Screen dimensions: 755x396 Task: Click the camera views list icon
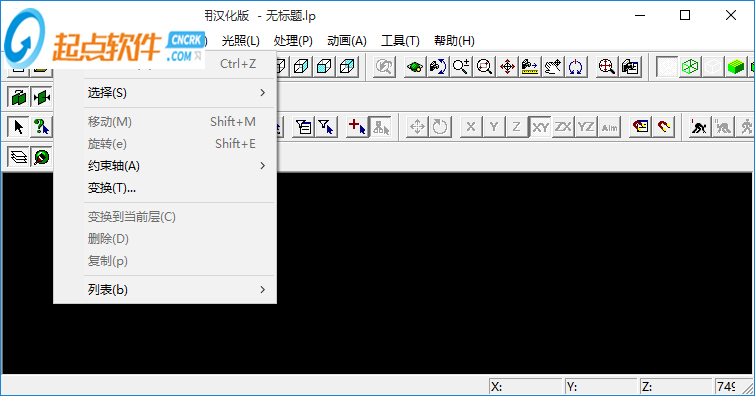coord(629,67)
